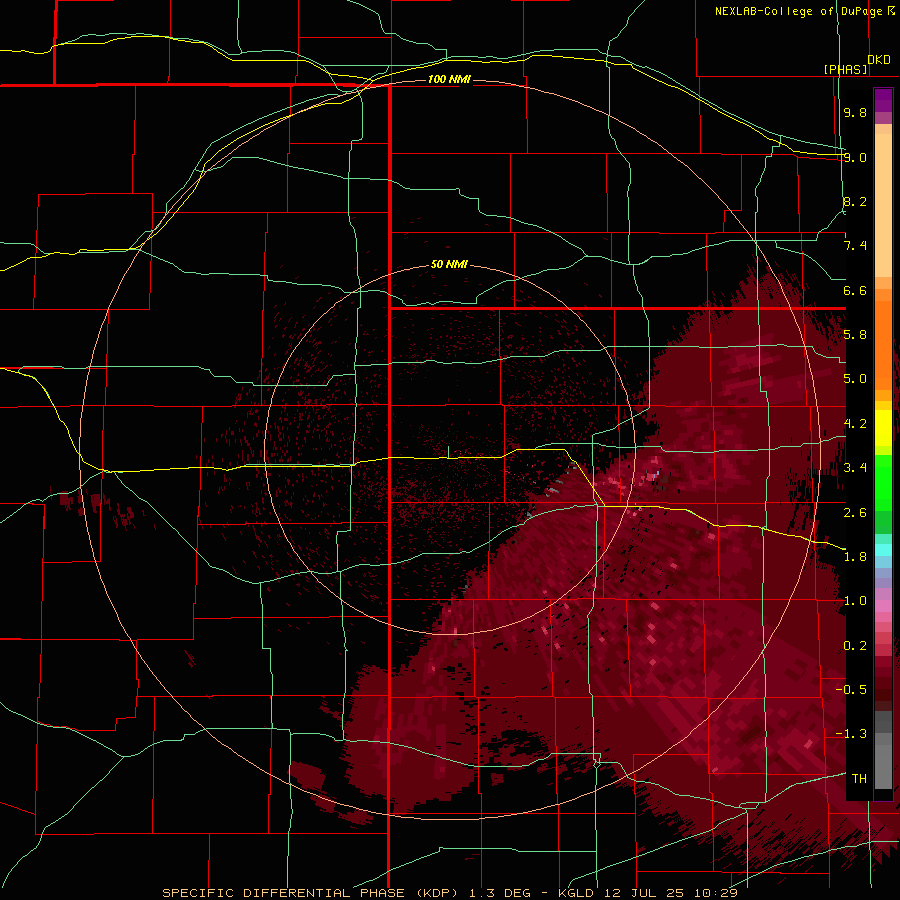Click the 5.0 value on color scale
This screenshot has height=900, width=900.
point(855,379)
